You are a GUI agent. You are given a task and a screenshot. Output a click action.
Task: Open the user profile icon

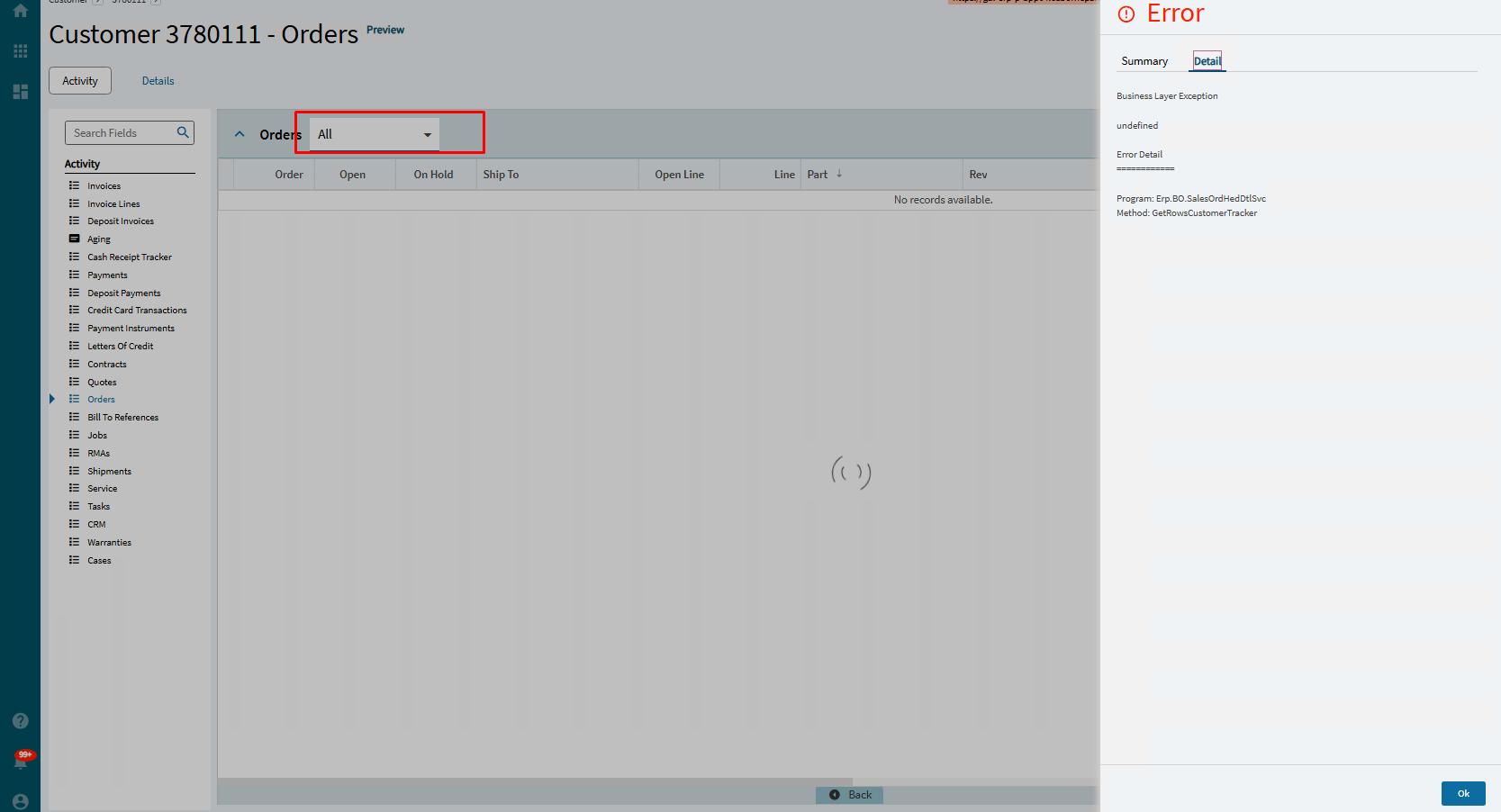[20, 801]
